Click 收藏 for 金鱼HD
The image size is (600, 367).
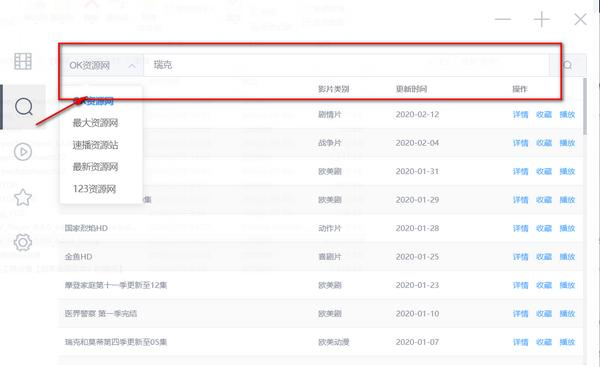point(544,256)
